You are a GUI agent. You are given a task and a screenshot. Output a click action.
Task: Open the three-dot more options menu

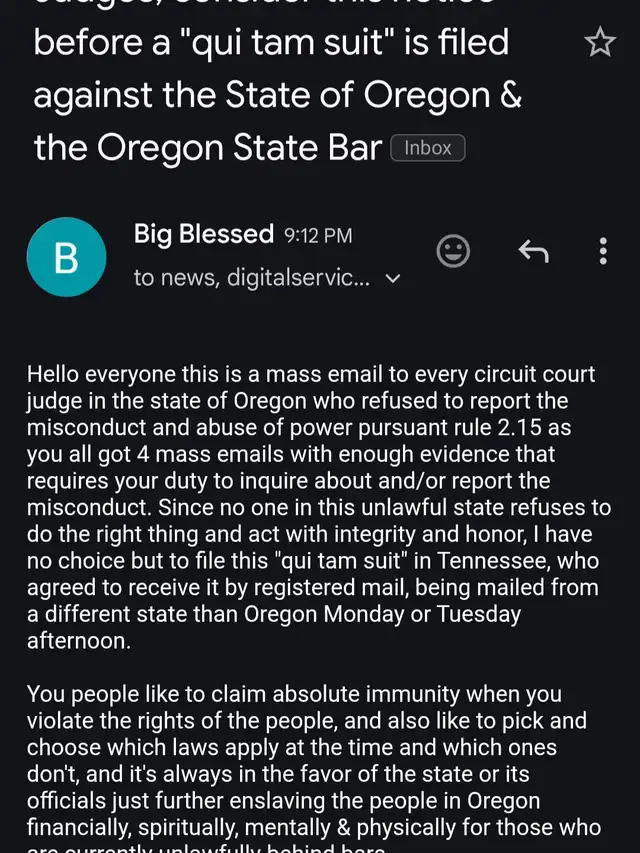603,251
